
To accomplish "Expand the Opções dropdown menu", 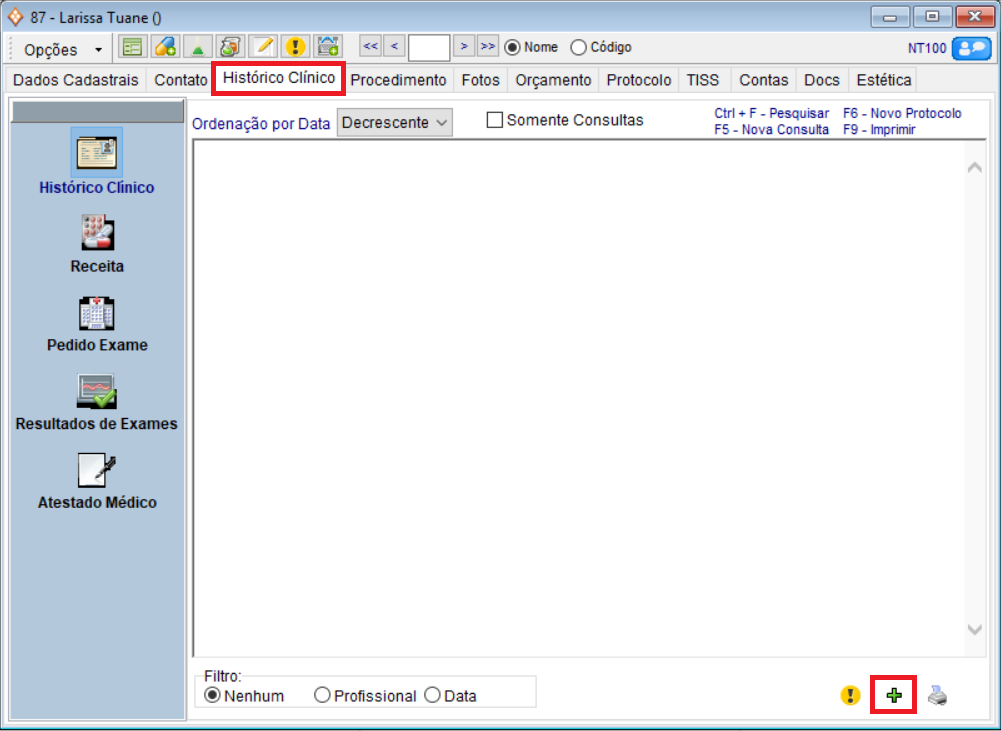I will point(64,49).
